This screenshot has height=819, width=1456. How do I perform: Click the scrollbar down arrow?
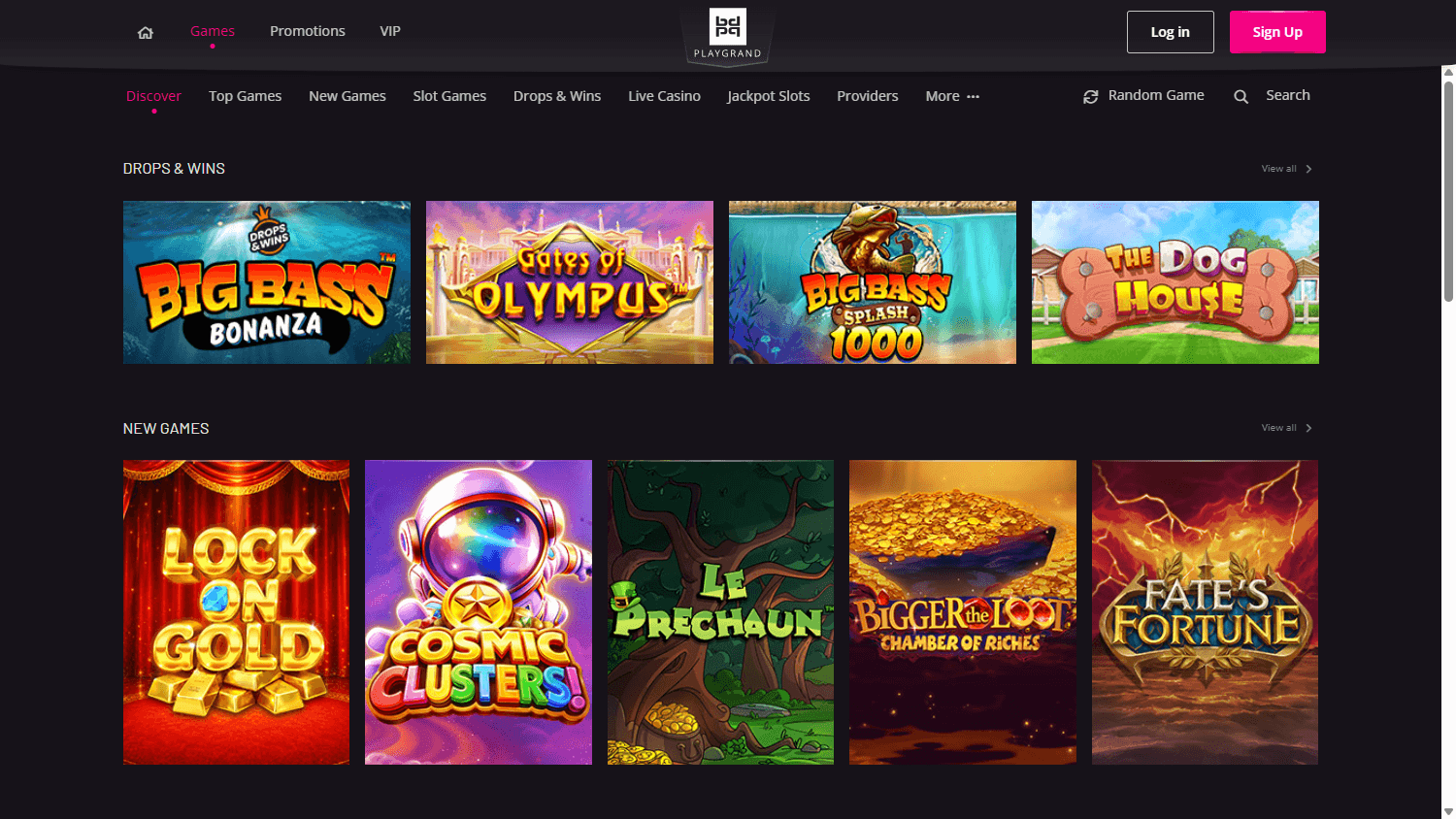point(1448,811)
